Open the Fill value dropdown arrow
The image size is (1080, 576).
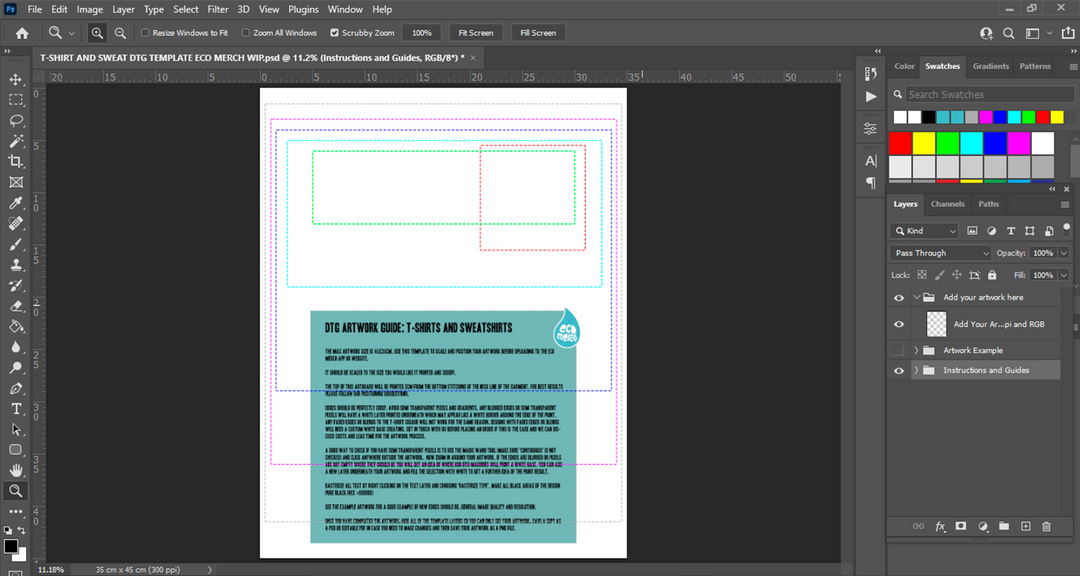[x=1064, y=275]
